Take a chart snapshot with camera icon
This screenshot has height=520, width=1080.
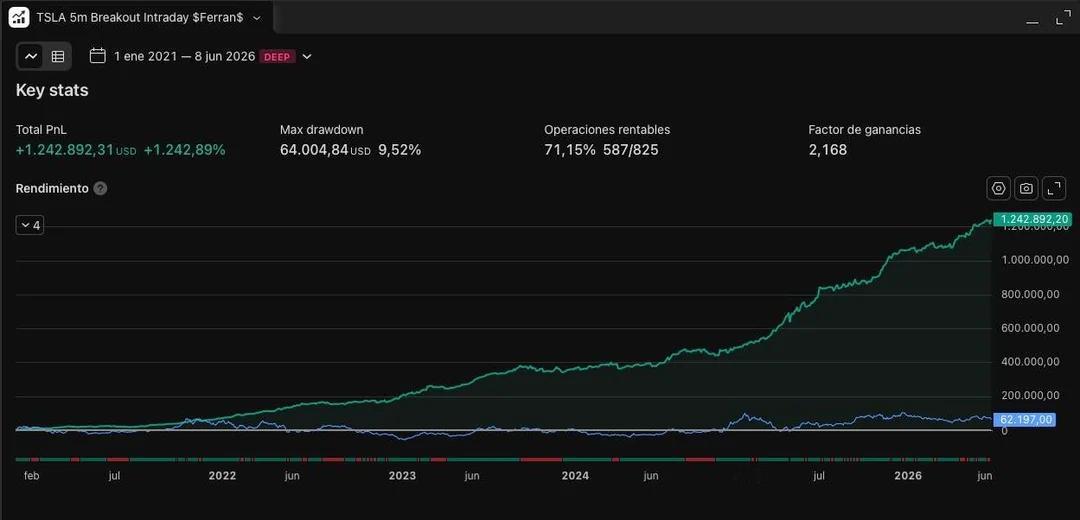(1026, 188)
